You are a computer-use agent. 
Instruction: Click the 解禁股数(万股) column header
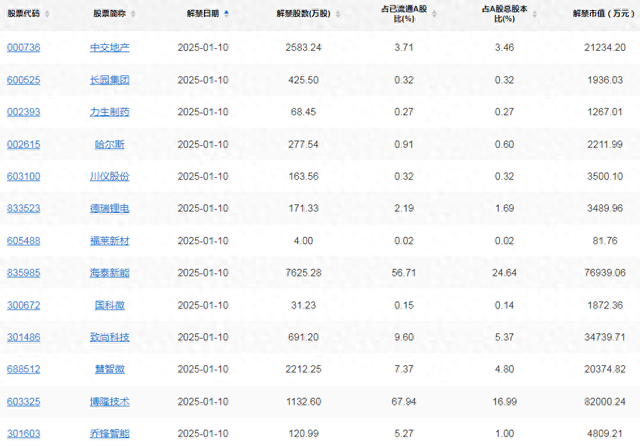pos(303,13)
